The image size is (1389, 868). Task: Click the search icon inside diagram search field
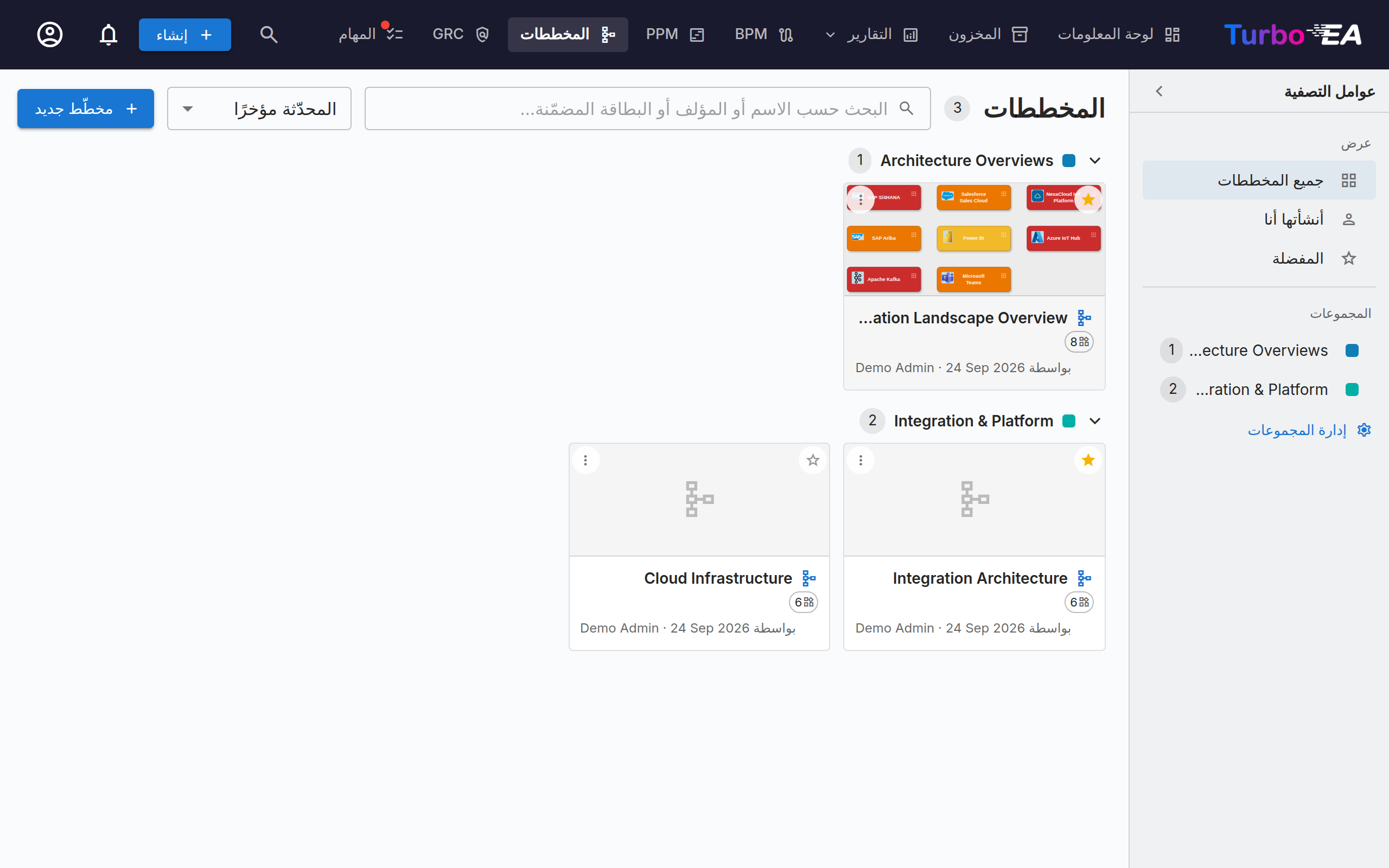coord(906,108)
